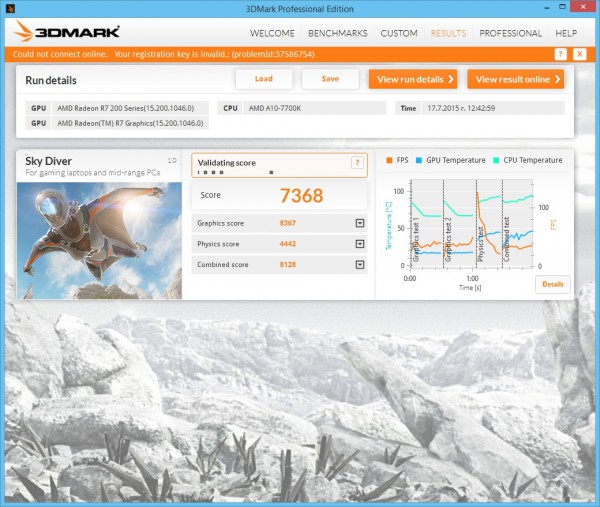Click the Graphics score value 8367

[287, 223]
